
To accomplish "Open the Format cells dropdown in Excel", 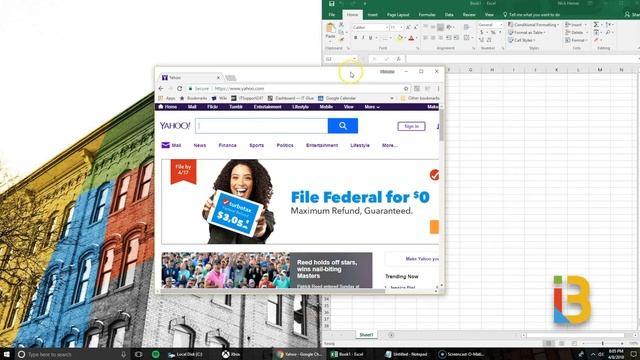I will tap(576, 40).
